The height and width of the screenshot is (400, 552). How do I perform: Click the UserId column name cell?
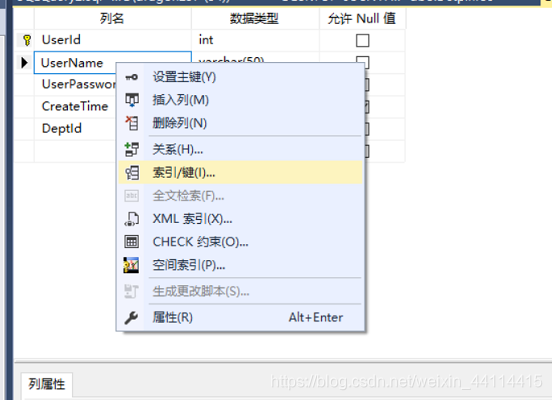click(113, 40)
